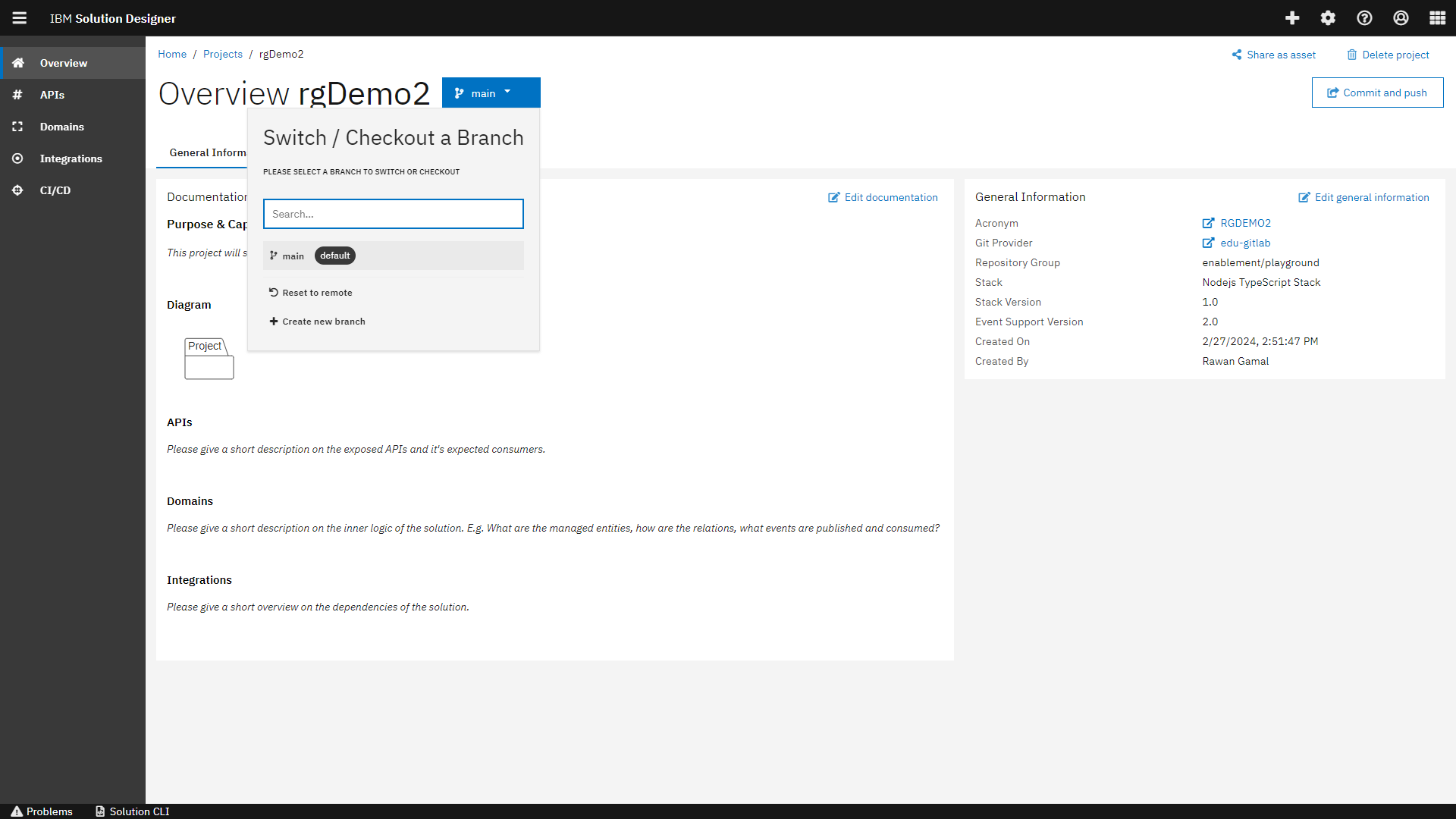
Task: Open the CI/CD section from sidebar
Action: [x=53, y=190]
